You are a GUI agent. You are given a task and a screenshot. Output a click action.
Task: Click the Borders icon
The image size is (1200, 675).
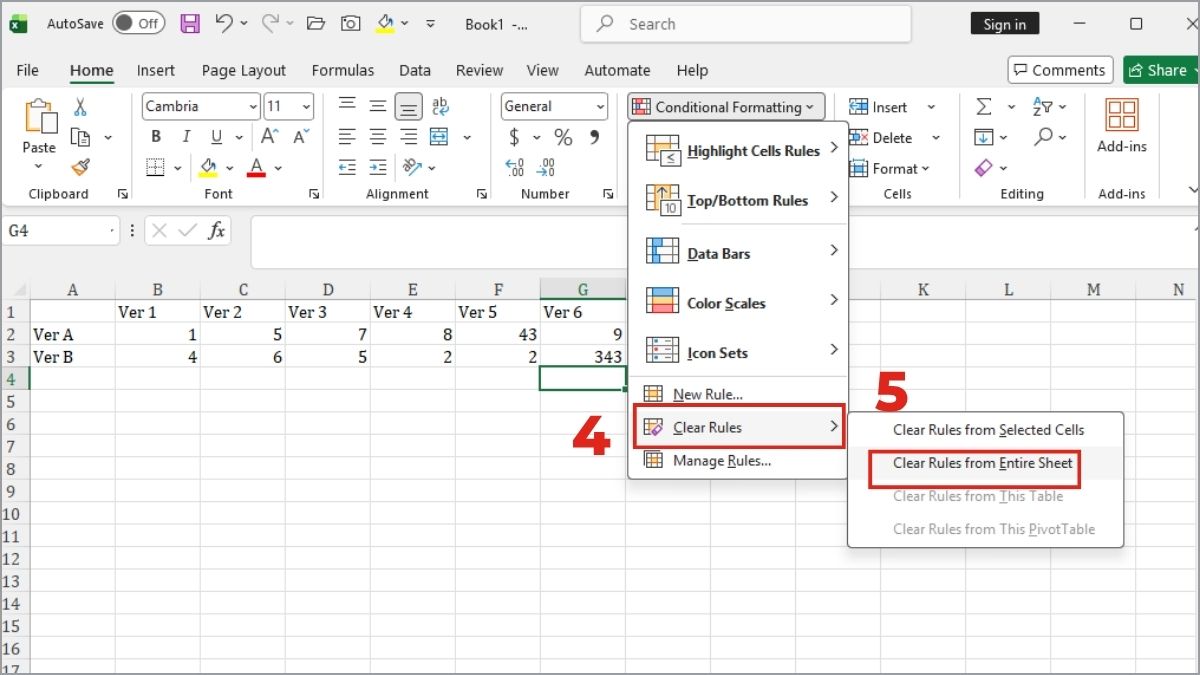[155, 167]
